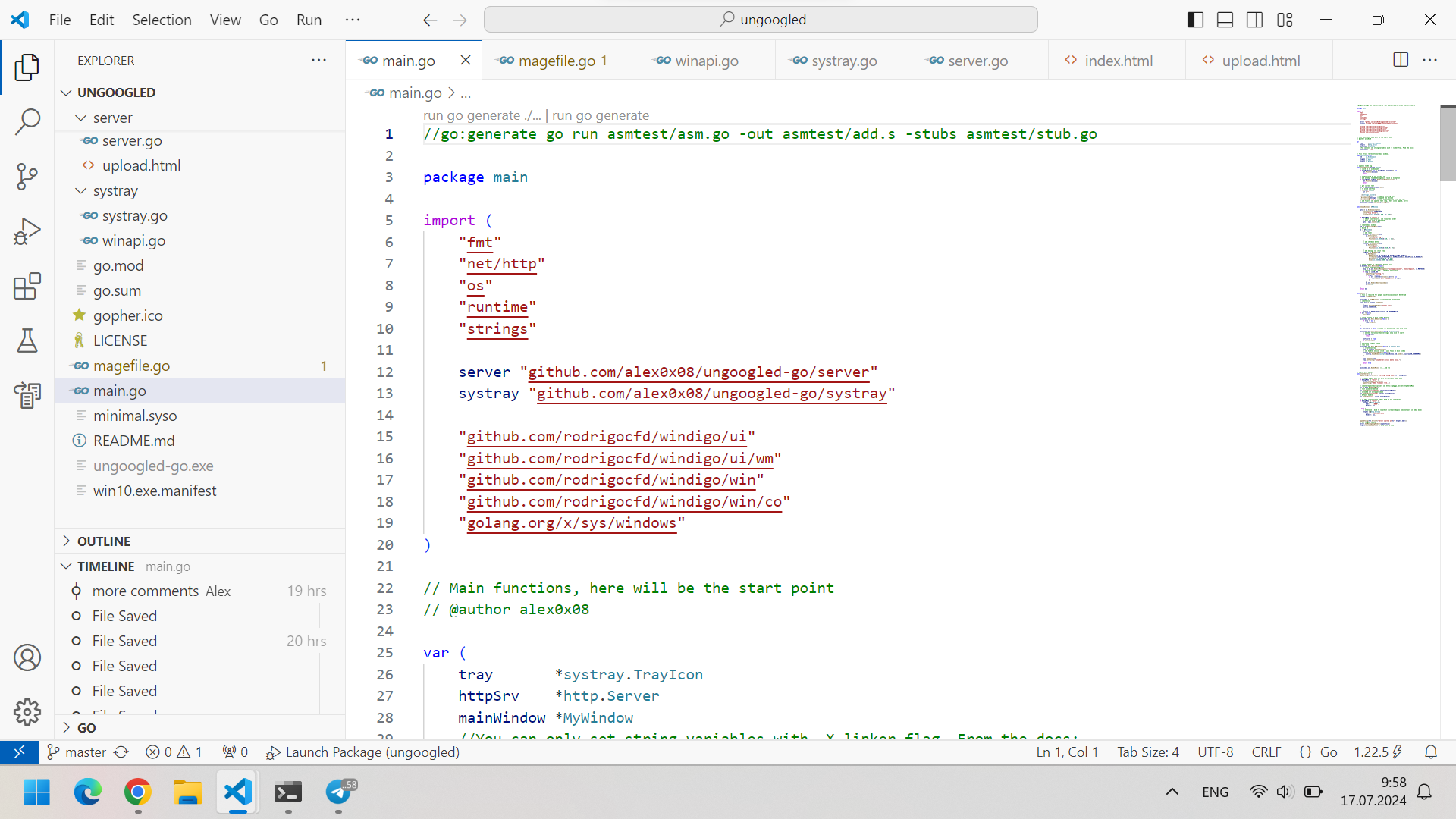Open the Accounts icon
This screenshot has width=1456, height=819.
(27, 657)
